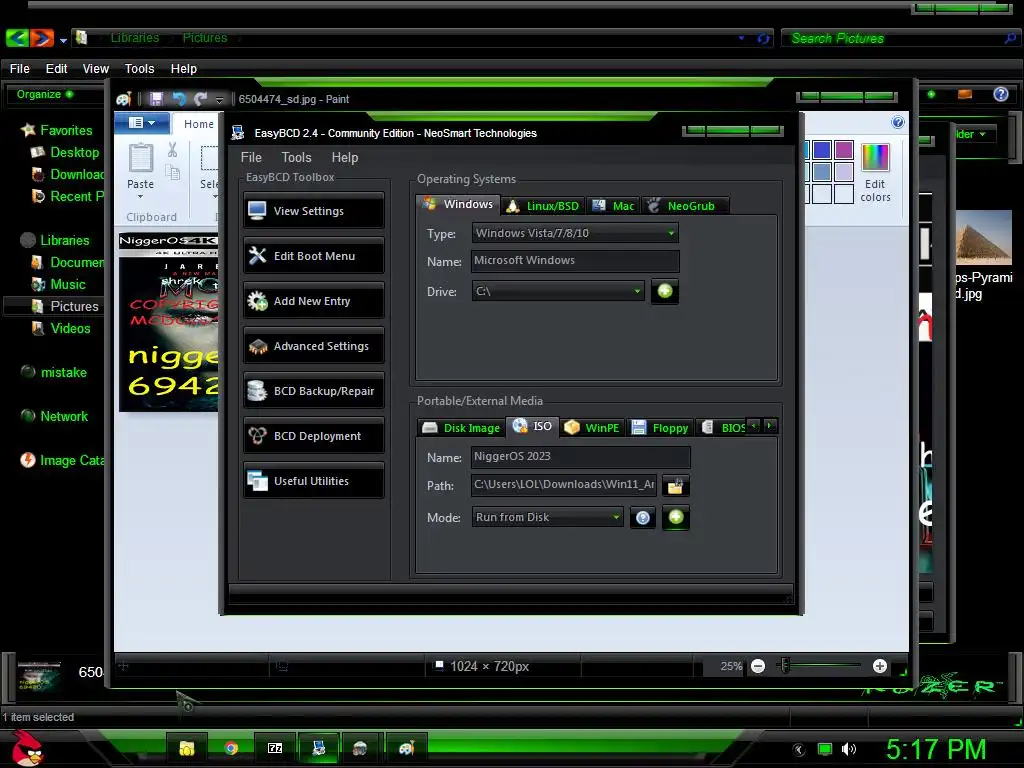Switch to the Mac tab
This screenshot has width=1024, height=768.
click(x=613, y=206)
